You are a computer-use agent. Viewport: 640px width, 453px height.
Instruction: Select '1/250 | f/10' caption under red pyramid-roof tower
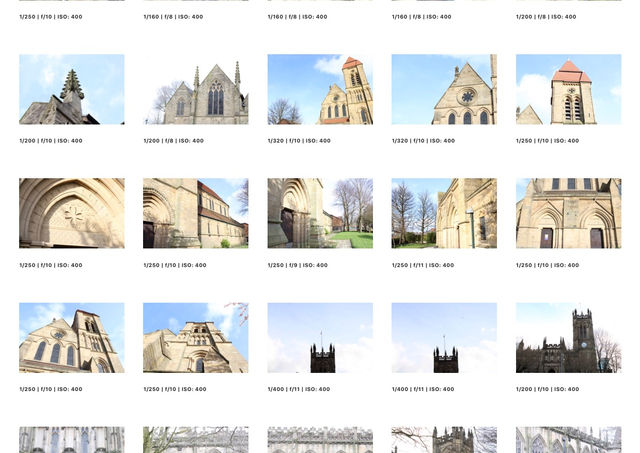pyautogui.click(x=547, y=141)
